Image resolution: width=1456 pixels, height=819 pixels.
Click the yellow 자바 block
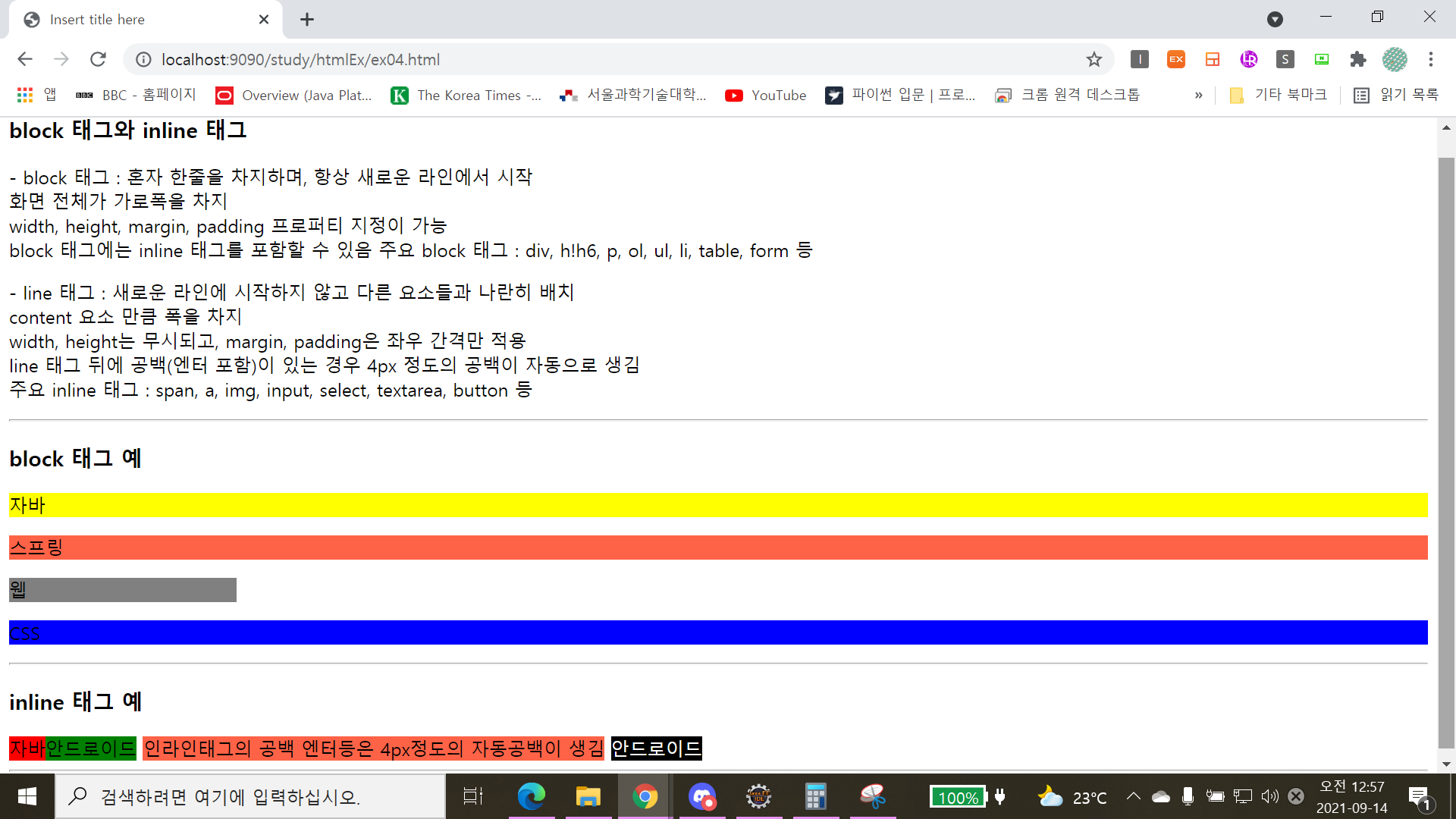pos(717,505)
